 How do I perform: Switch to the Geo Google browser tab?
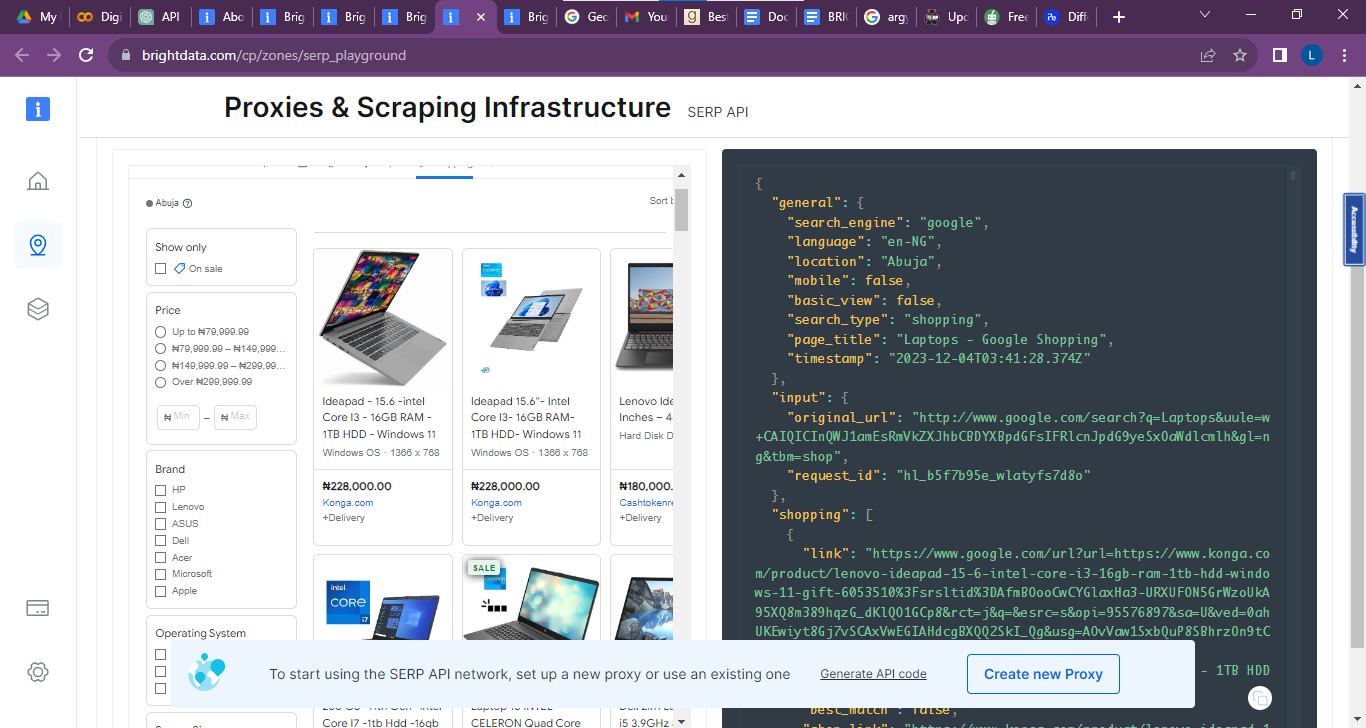(x=585, y=17)
